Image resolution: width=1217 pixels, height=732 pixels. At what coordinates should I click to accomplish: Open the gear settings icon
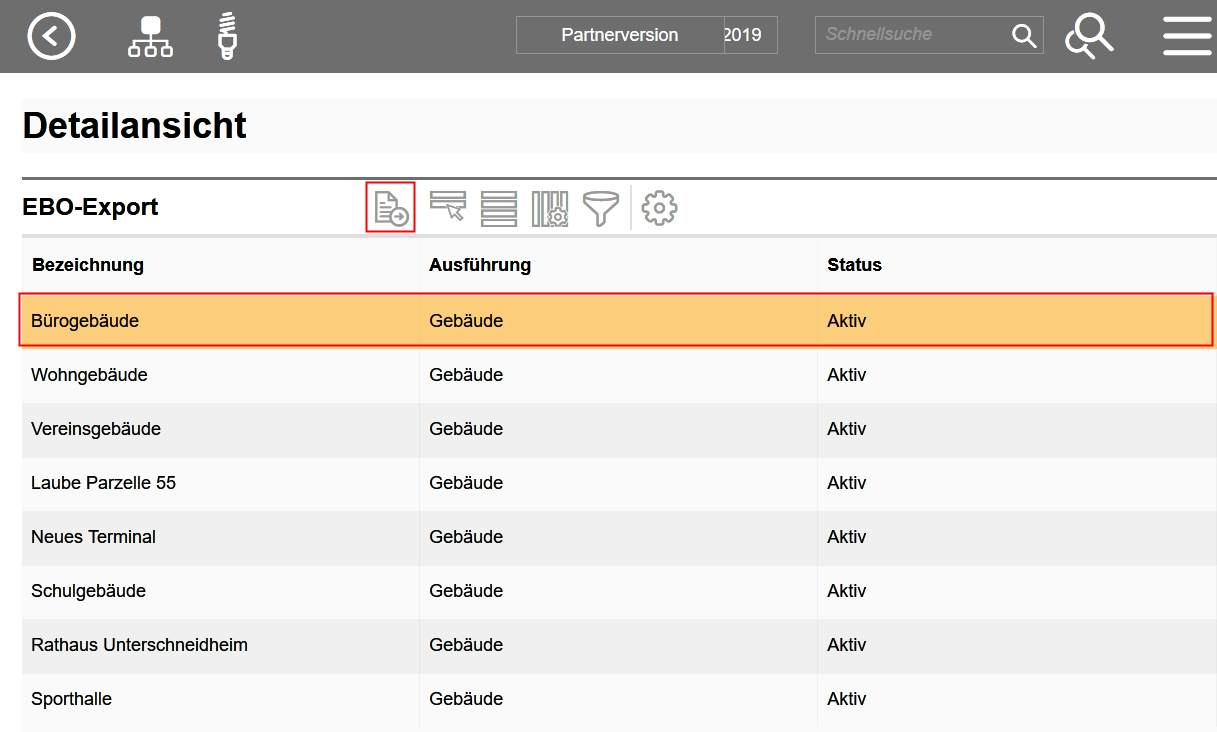point(659,208)
